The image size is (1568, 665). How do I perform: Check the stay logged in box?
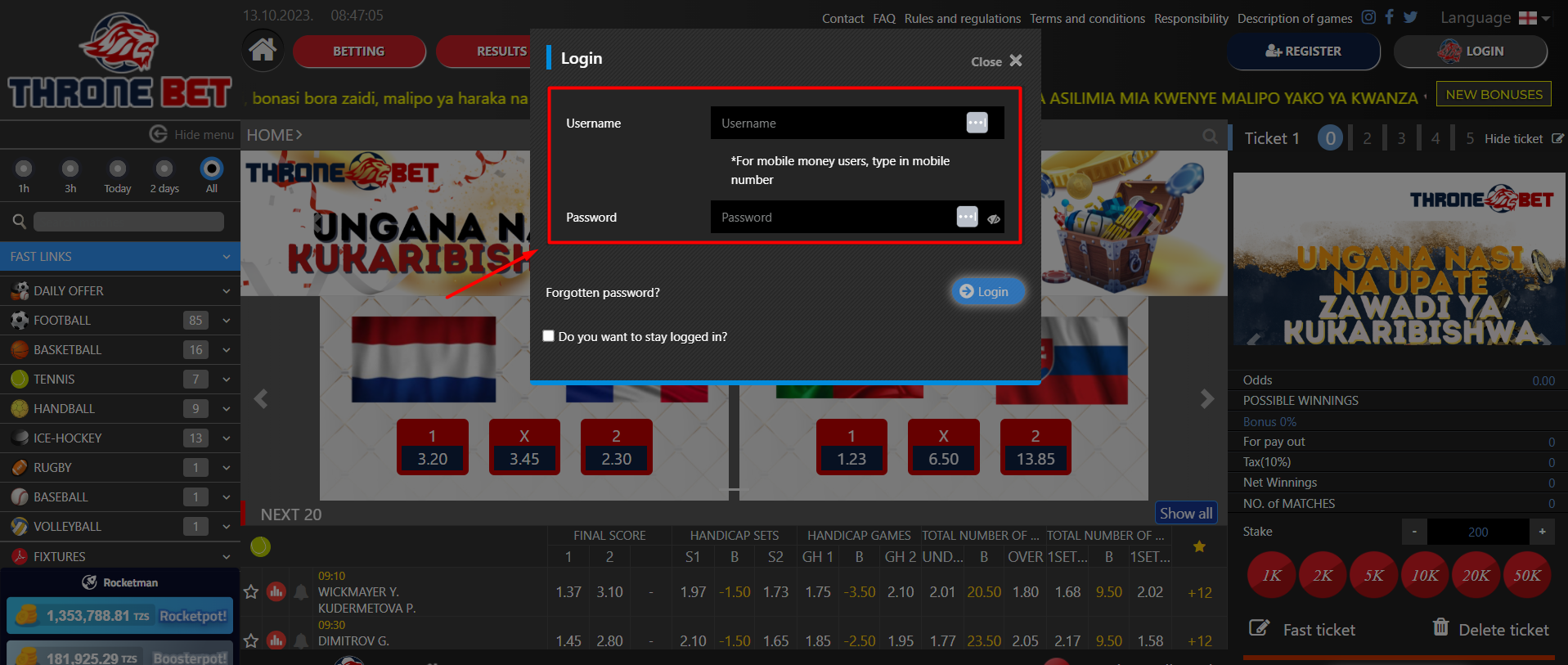(549, 336)
